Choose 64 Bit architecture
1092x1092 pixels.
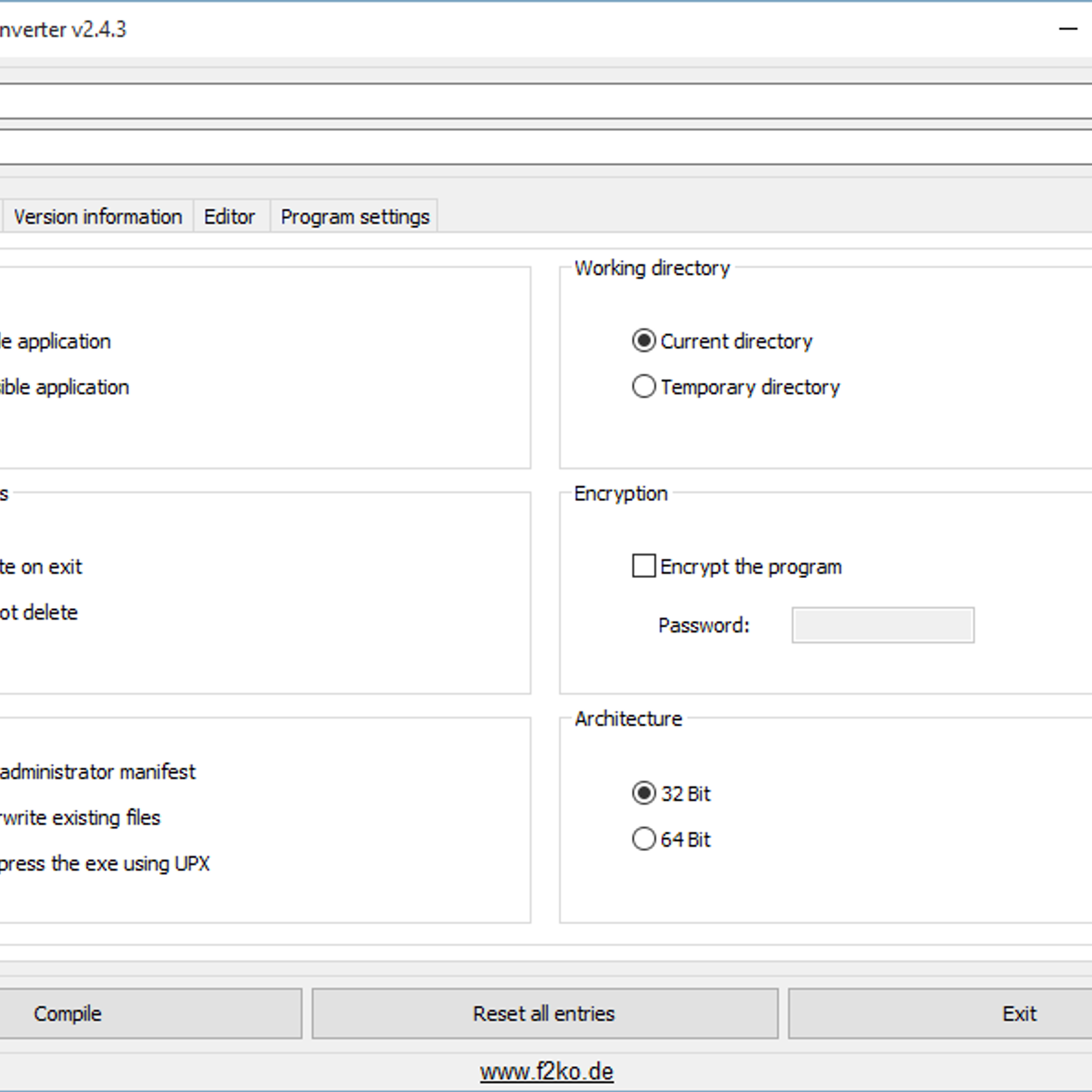coord(671,839)
